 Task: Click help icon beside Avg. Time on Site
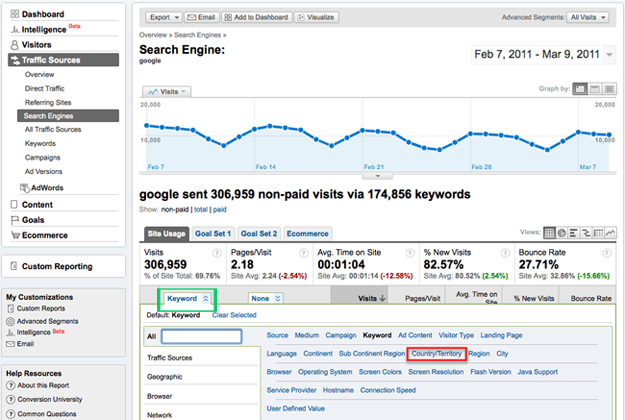410,253
